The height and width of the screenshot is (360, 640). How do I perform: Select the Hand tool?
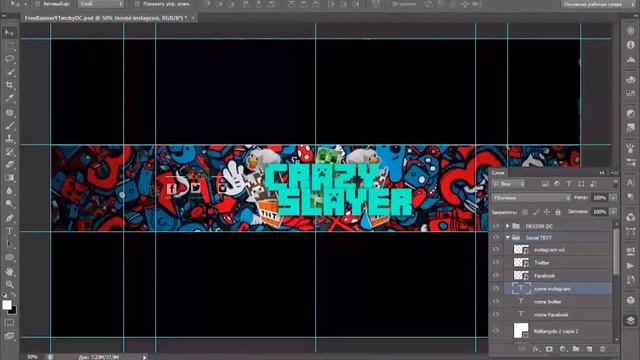coord(10,271)
